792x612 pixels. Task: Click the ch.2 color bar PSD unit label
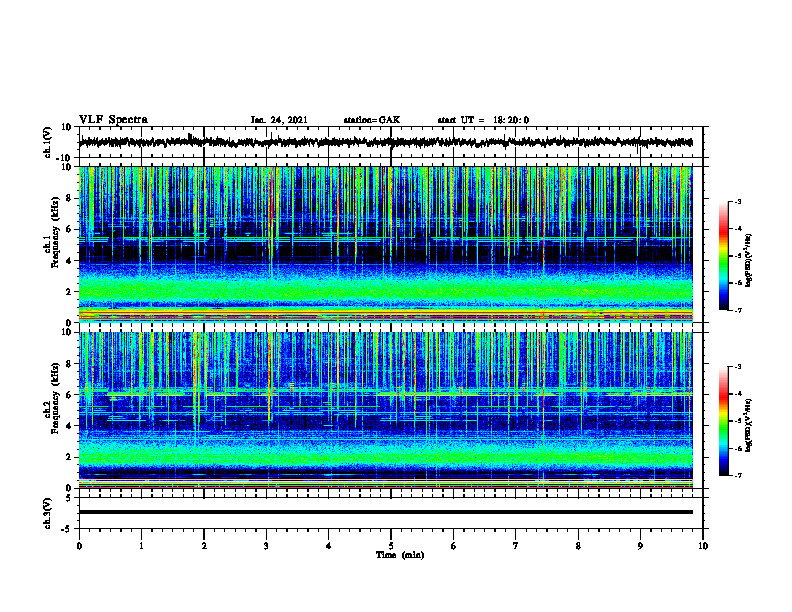point(749,425)
